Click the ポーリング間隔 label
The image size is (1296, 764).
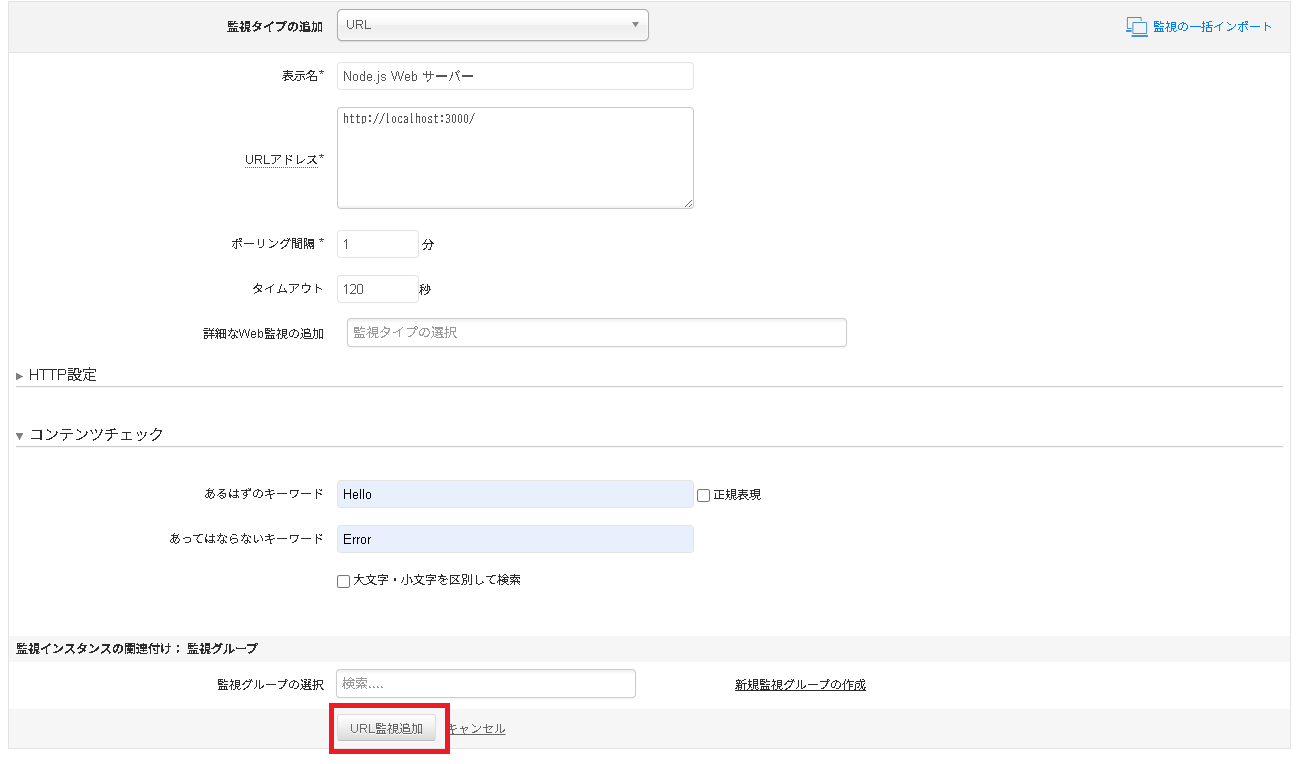click(277, 243)
